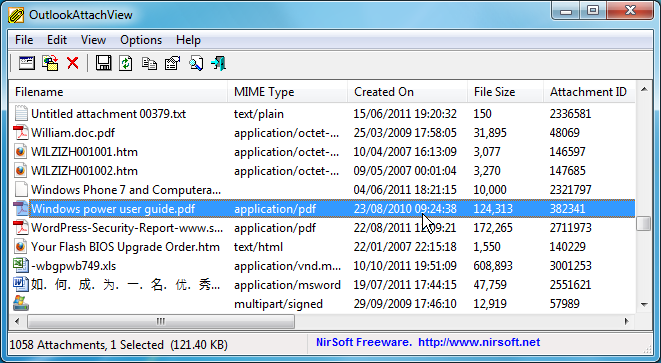Screen dimensions: 661x363
Task: Select the Untitled attachment 00379.txt filename
Action: 108,114
